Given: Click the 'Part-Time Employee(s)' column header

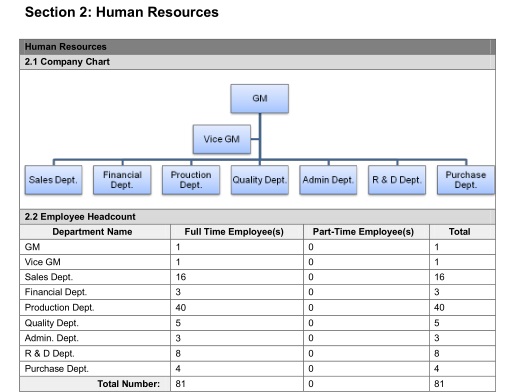Looking at the screenshot, I should pos(363,232).
